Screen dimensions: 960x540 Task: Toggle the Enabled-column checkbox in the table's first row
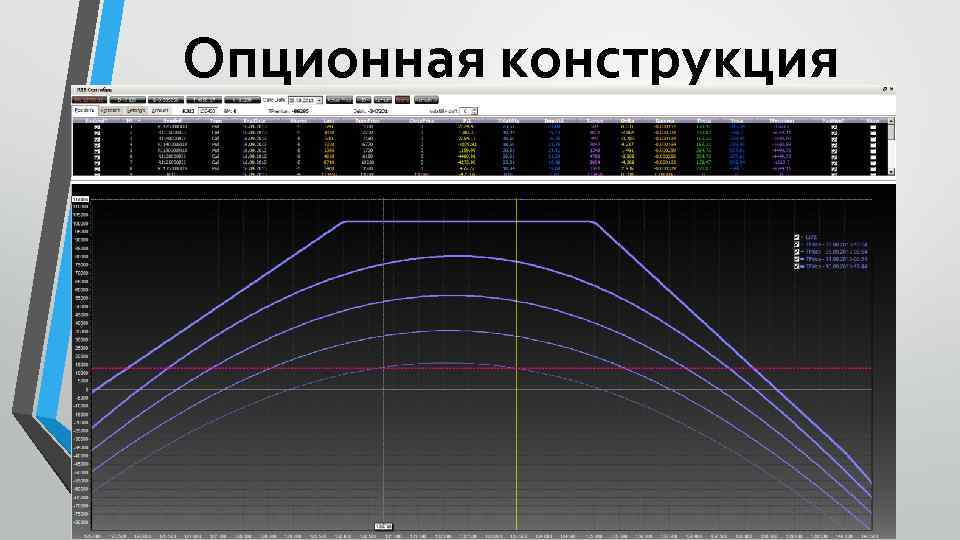[834, 127]
